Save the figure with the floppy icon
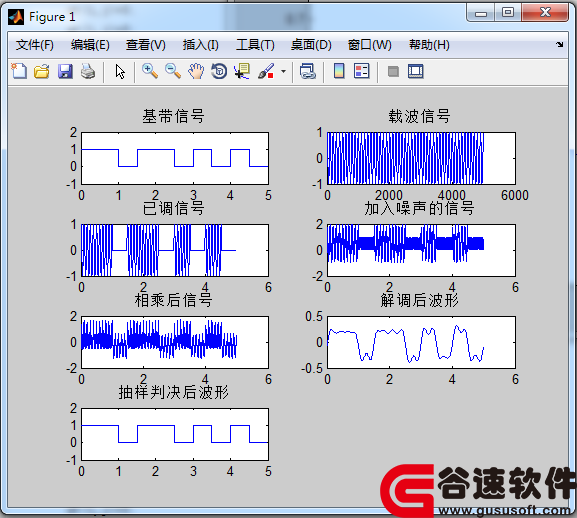577x518 pixels. 65,71
